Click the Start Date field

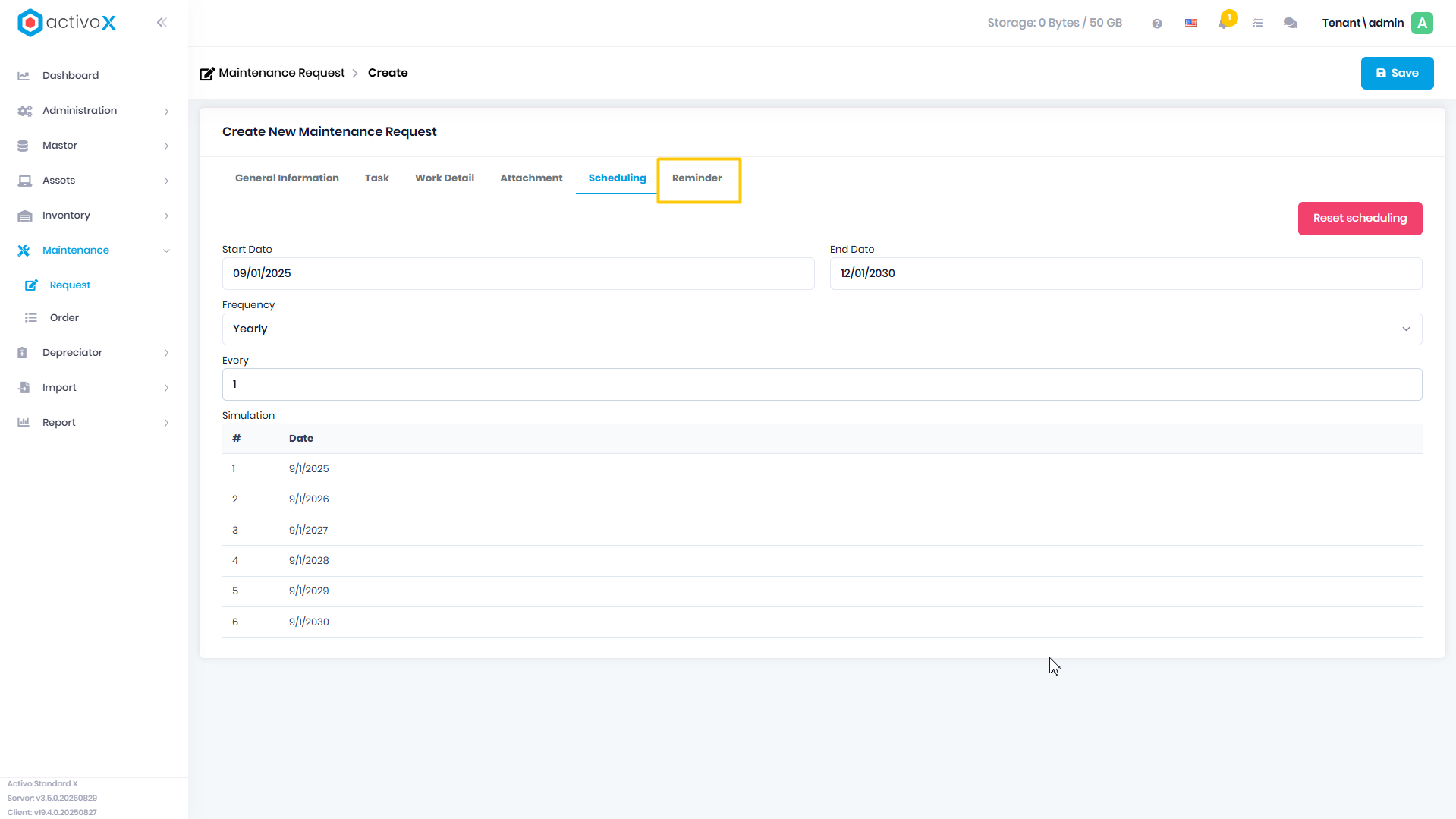click(x=518, y=273)
